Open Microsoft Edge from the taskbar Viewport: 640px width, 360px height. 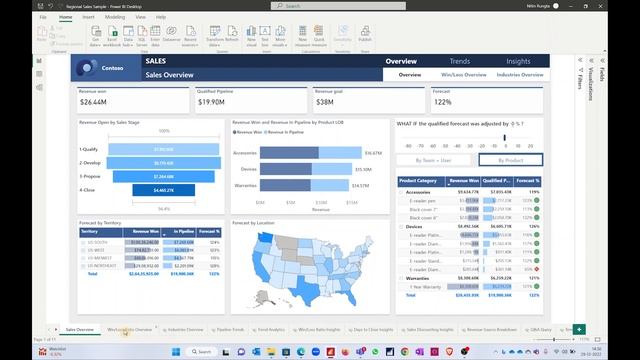301,351
